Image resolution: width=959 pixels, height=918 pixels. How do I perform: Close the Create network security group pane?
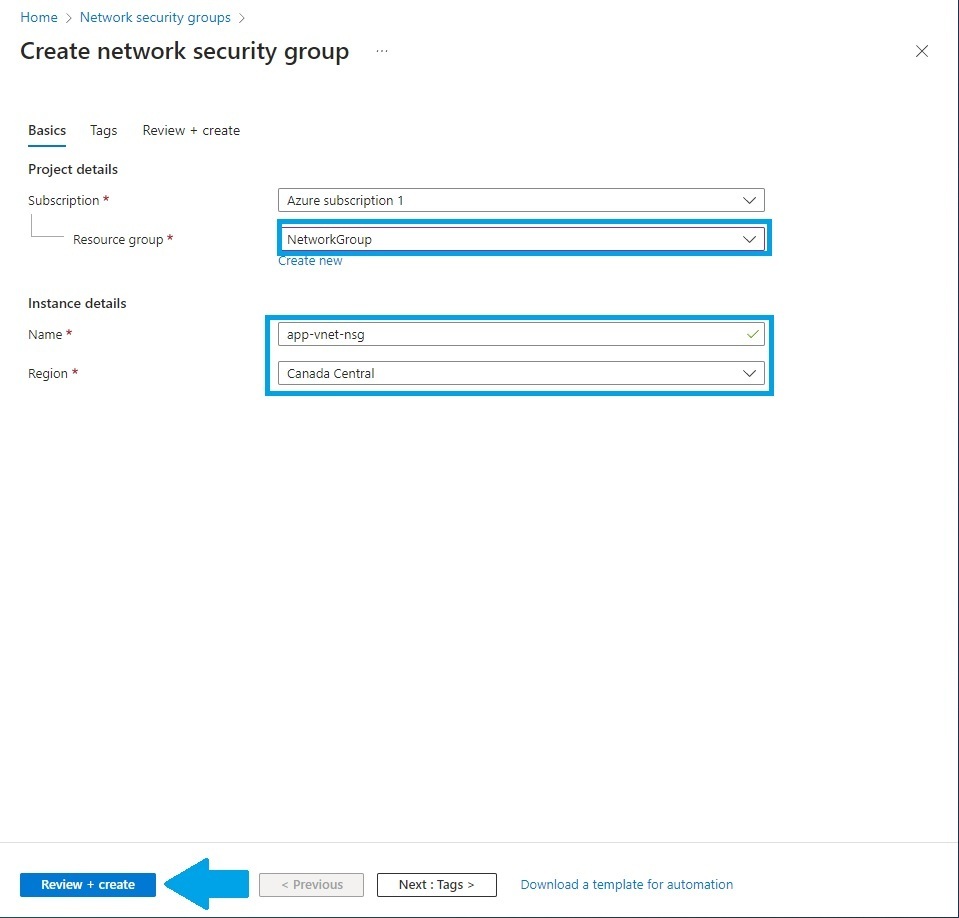[x=921, y=51]
